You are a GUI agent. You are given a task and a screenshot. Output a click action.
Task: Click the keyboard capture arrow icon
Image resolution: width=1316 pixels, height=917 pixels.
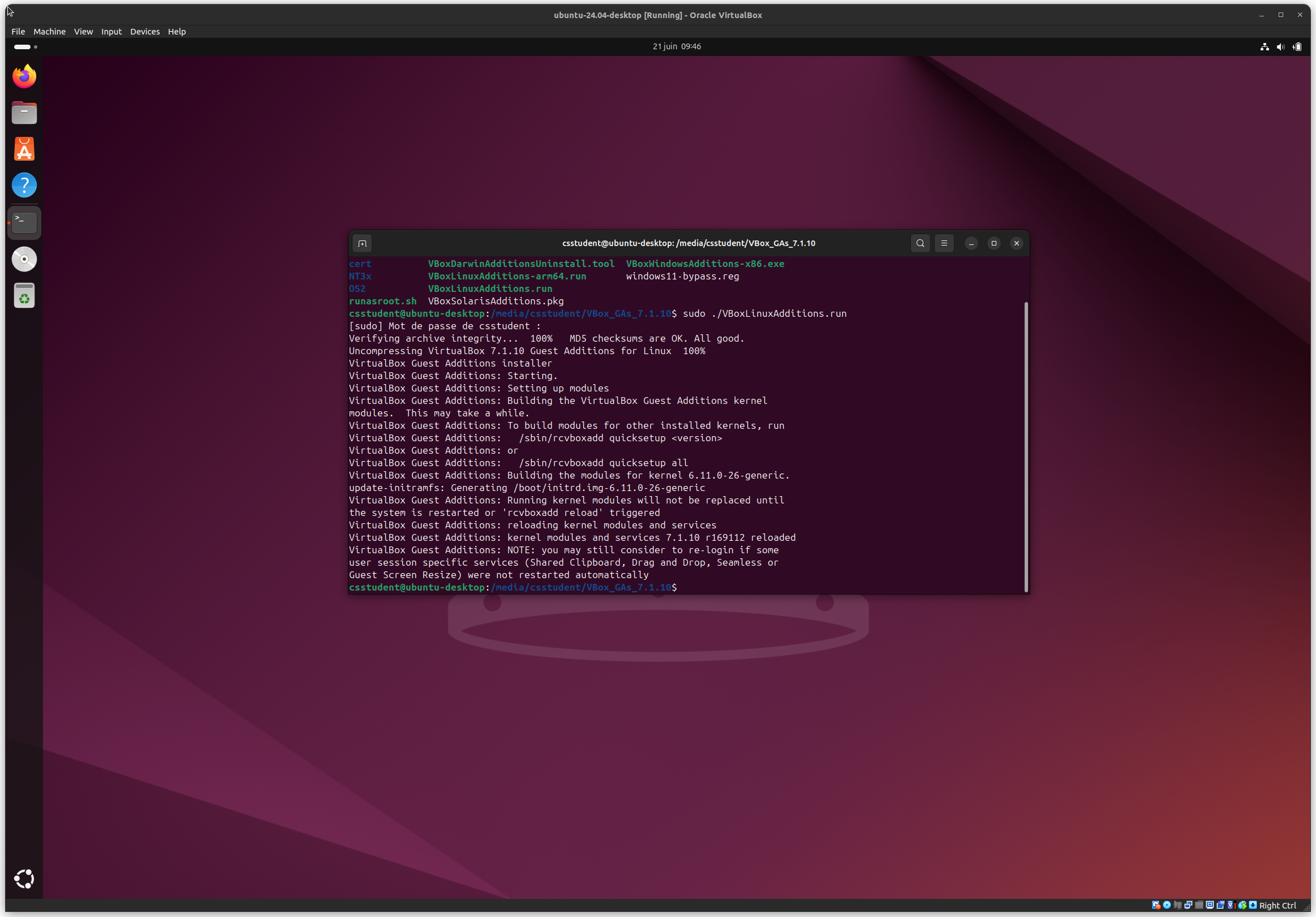(x=1253, y=905)
